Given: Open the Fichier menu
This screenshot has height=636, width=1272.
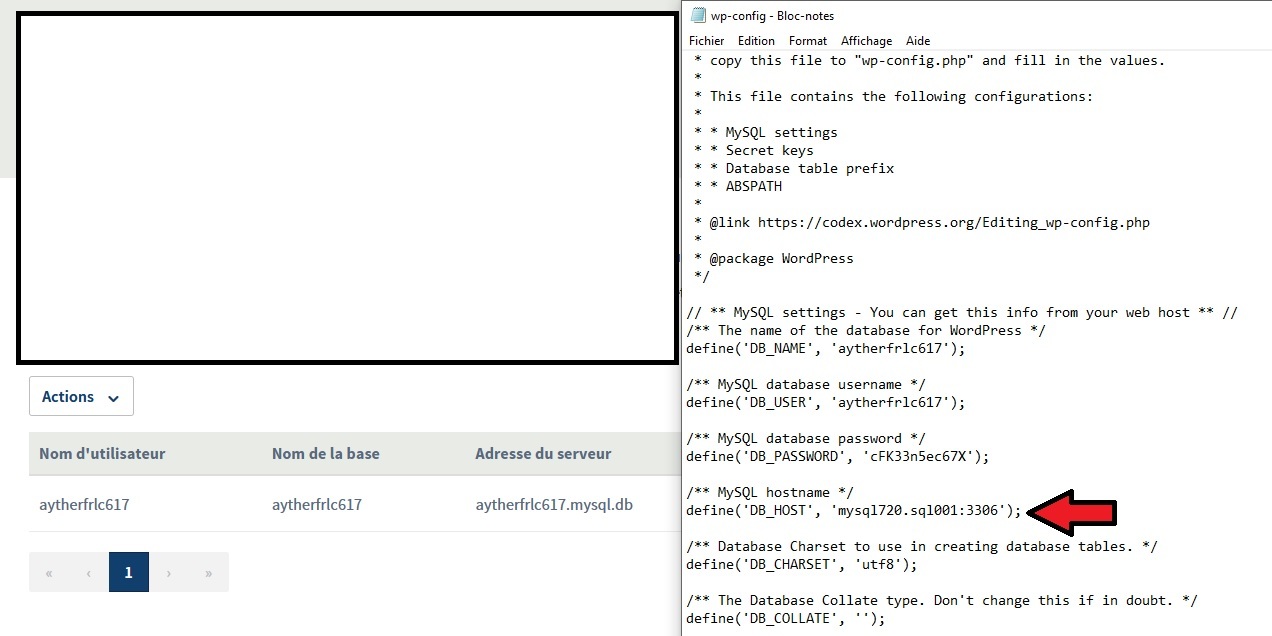Looking at the screenshot, I should coord(706,41).
